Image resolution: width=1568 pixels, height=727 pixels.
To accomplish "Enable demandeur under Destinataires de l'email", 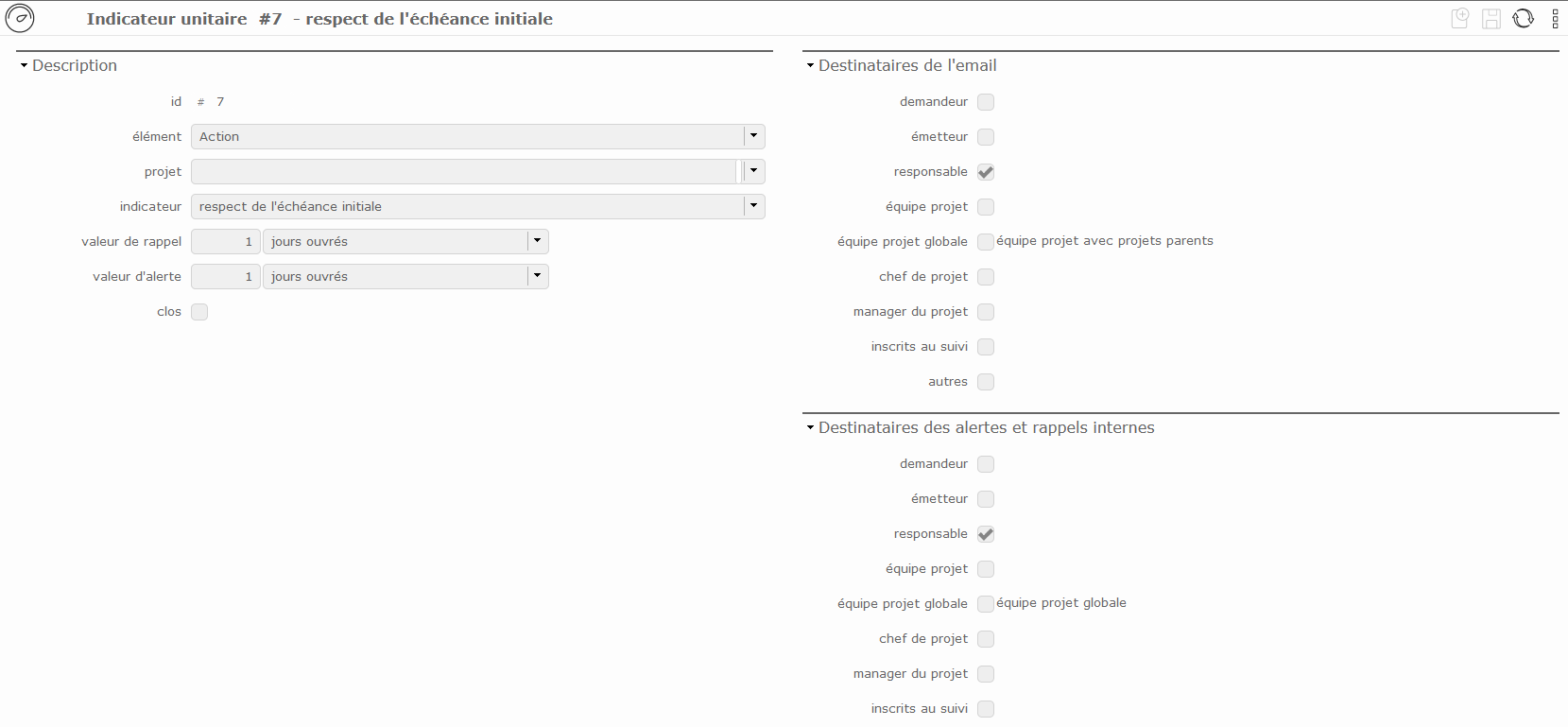I will point(986,102).
